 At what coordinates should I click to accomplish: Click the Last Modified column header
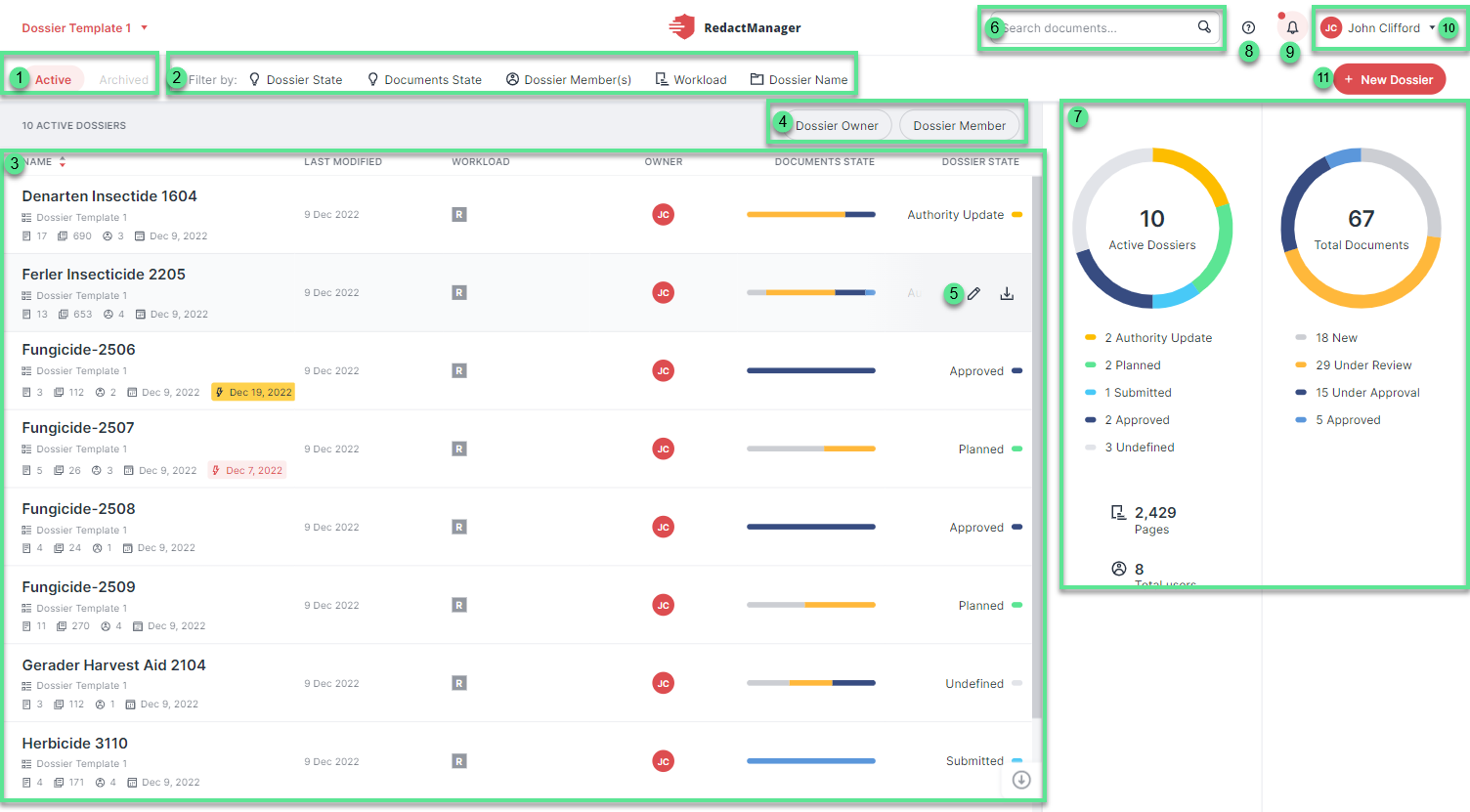point(343,162)
